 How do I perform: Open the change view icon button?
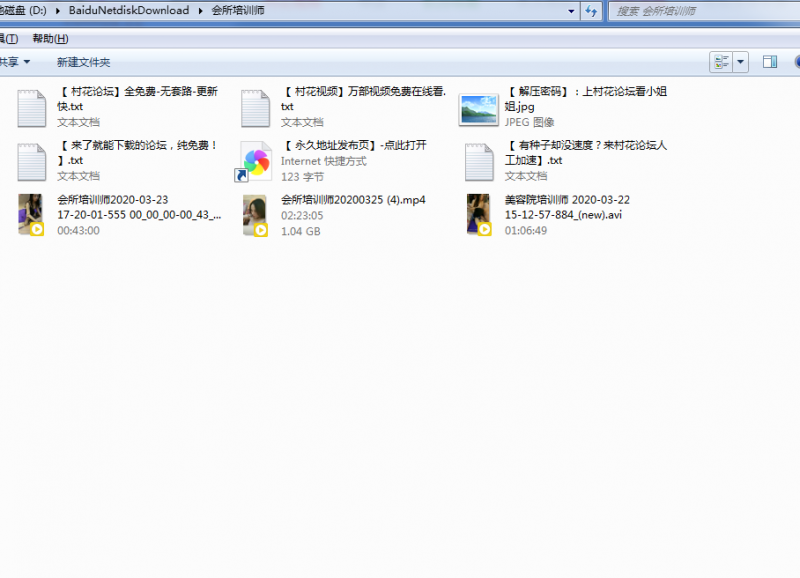[x=721, y=62]
